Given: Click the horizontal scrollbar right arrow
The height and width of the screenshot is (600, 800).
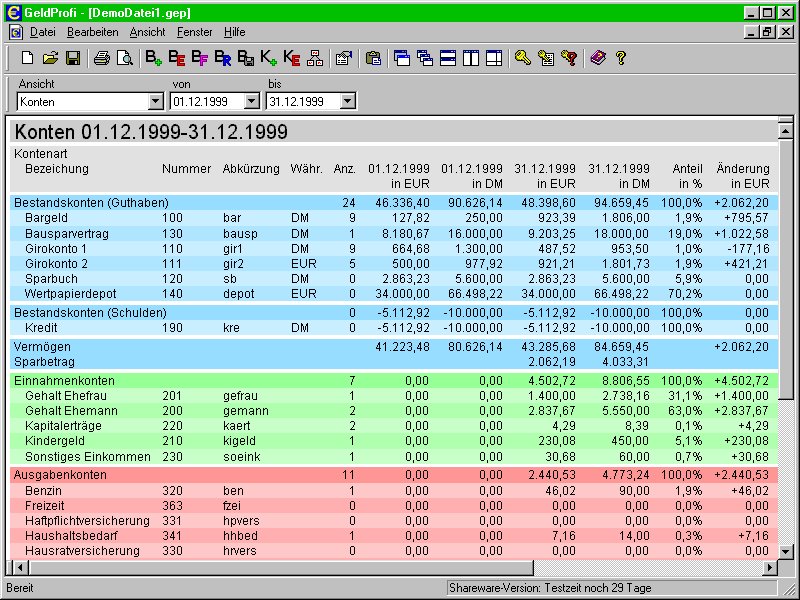Looking at the screenshot, I should click(x=770, y=567).
